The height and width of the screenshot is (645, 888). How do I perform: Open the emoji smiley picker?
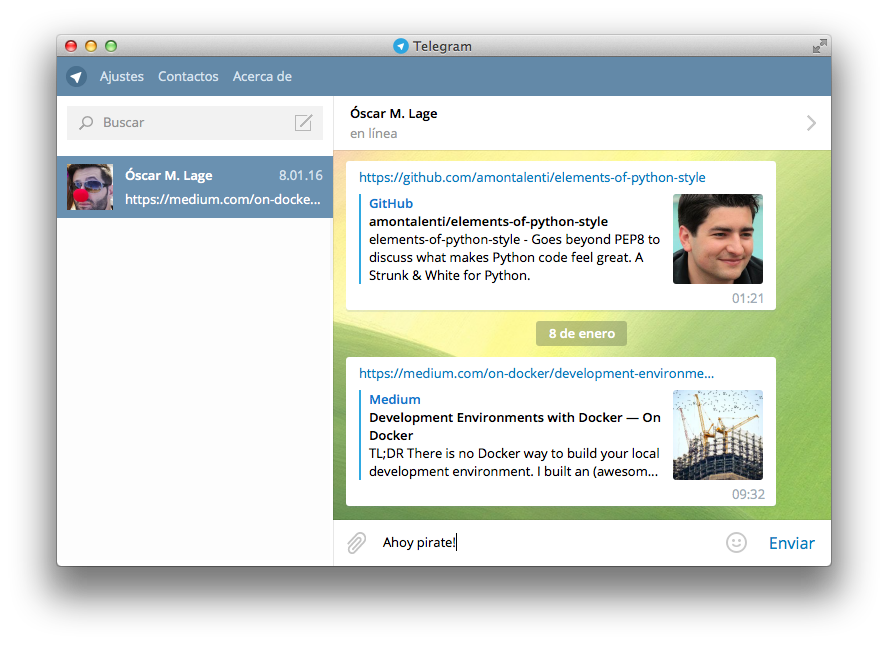tap(736, 543)
